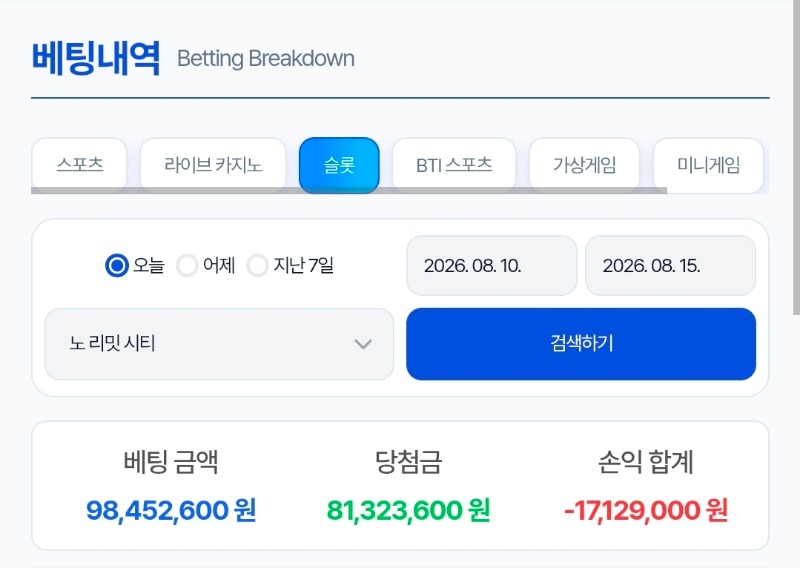Viewport: 800px width, 568px height.
Task: Select 지난 7일 radio option
Action: [x=258, y=265]
